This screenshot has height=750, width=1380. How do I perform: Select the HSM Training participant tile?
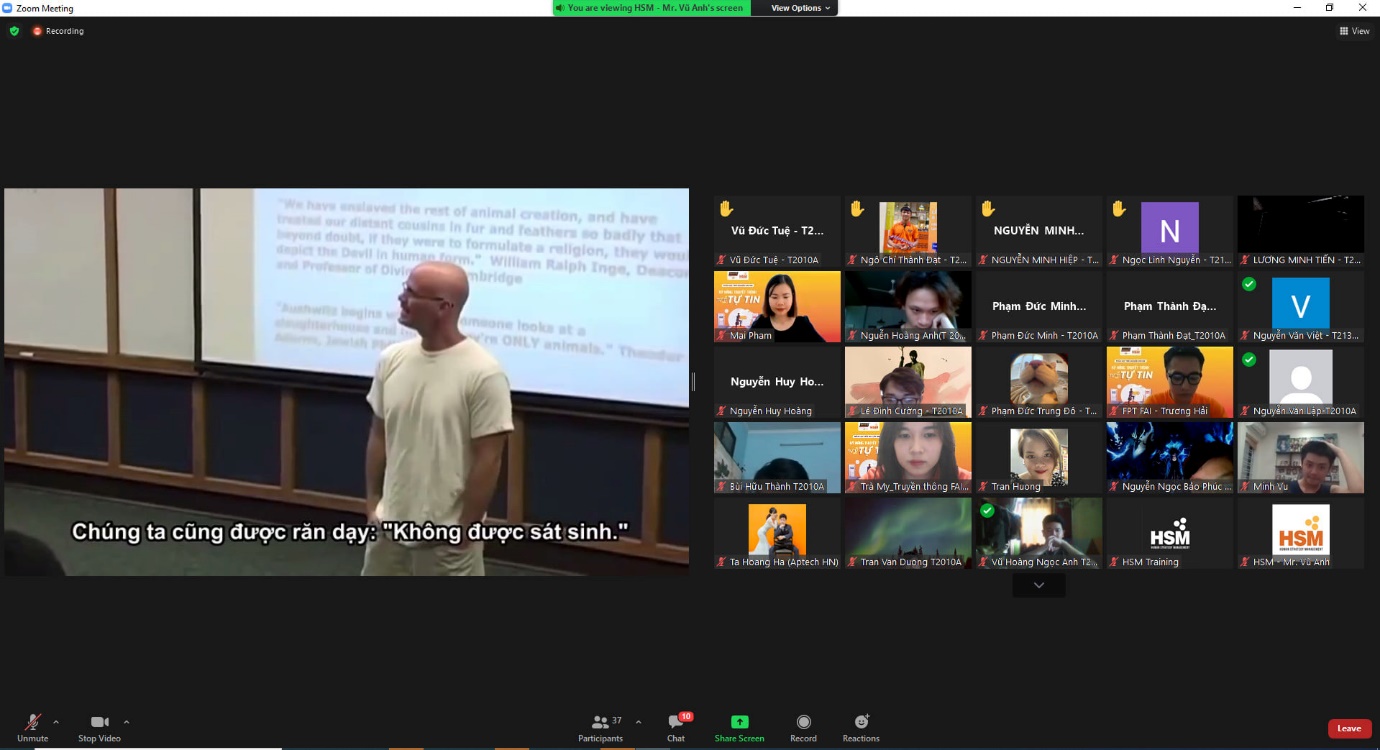1168,533
